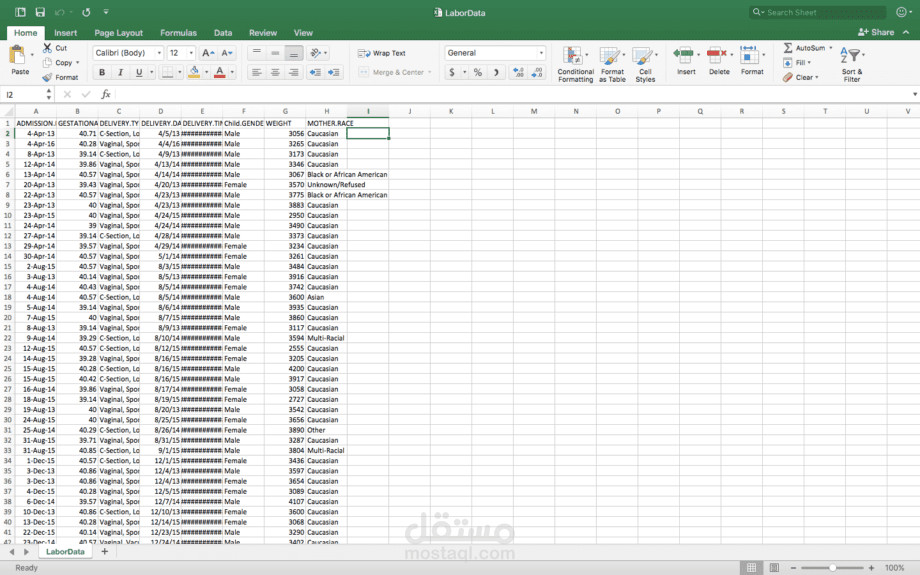The width and height of the screenshot is (920, 575).
Task: Add a new sheet with plus button
Action: tap(104, 552)
